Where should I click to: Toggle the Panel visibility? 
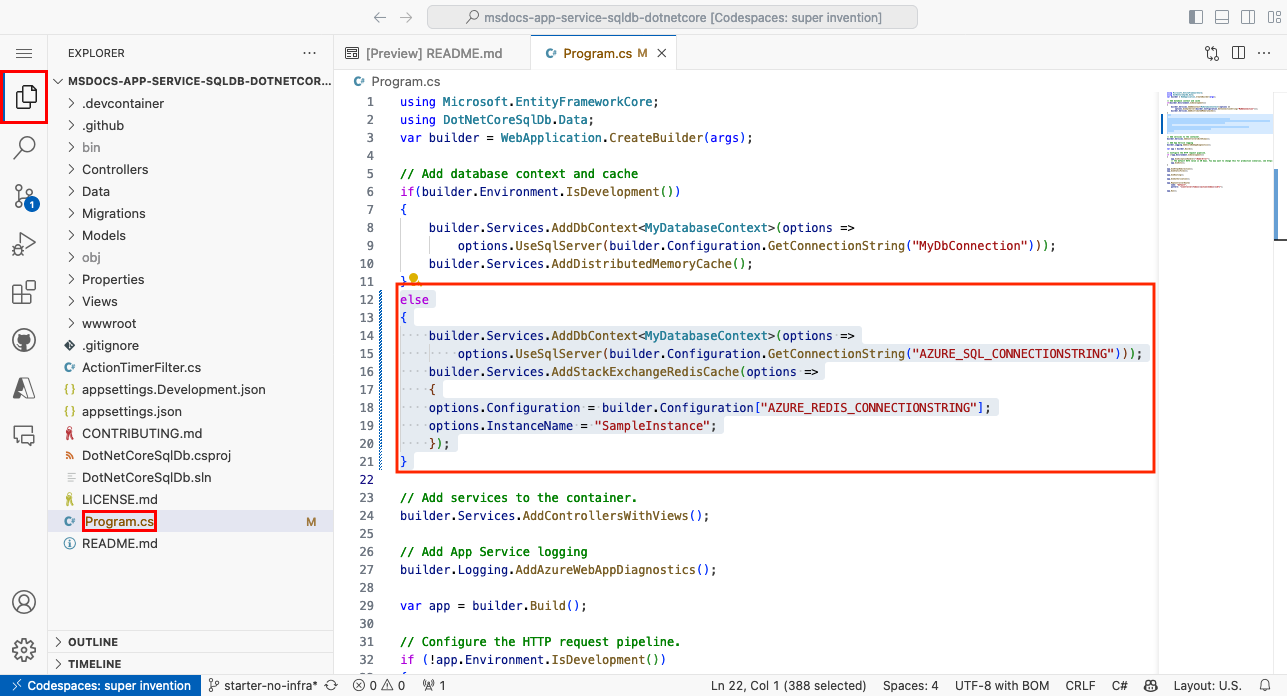1221,16
